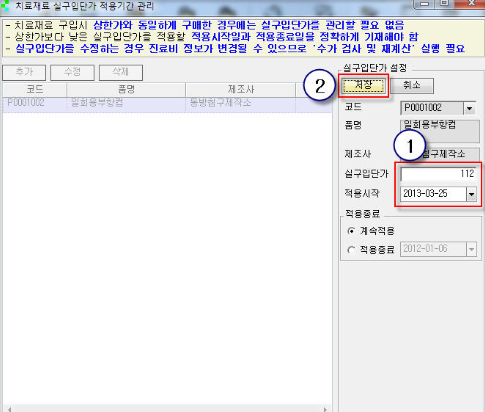Sort by the 품명 column header
The width and height of the screenshot is (485, 412).
(x=126, y=90)
